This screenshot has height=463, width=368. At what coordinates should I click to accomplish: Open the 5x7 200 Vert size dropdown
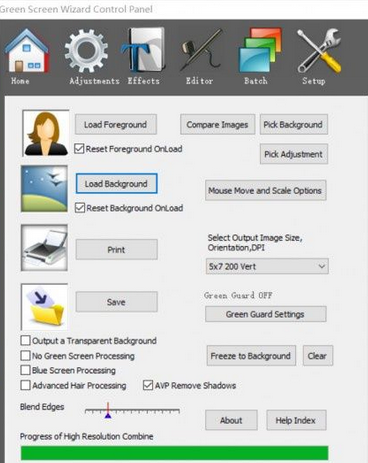point(267,266)
